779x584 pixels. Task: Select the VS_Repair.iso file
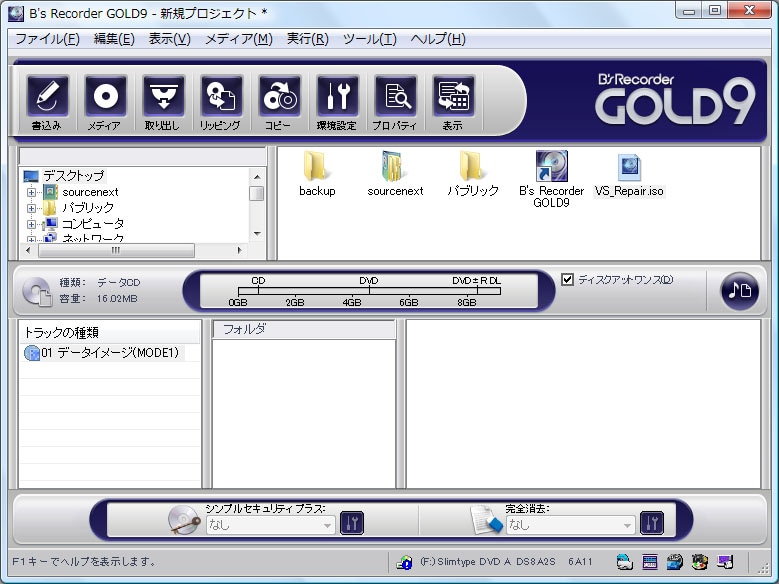pos(629,172)
